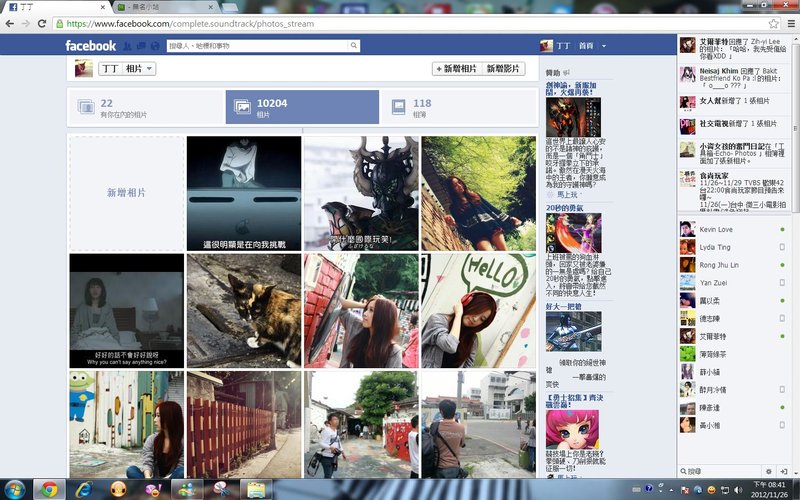Open the 22 有你在內的相片 tab
The image size is (800, 500).
[146, 107]
